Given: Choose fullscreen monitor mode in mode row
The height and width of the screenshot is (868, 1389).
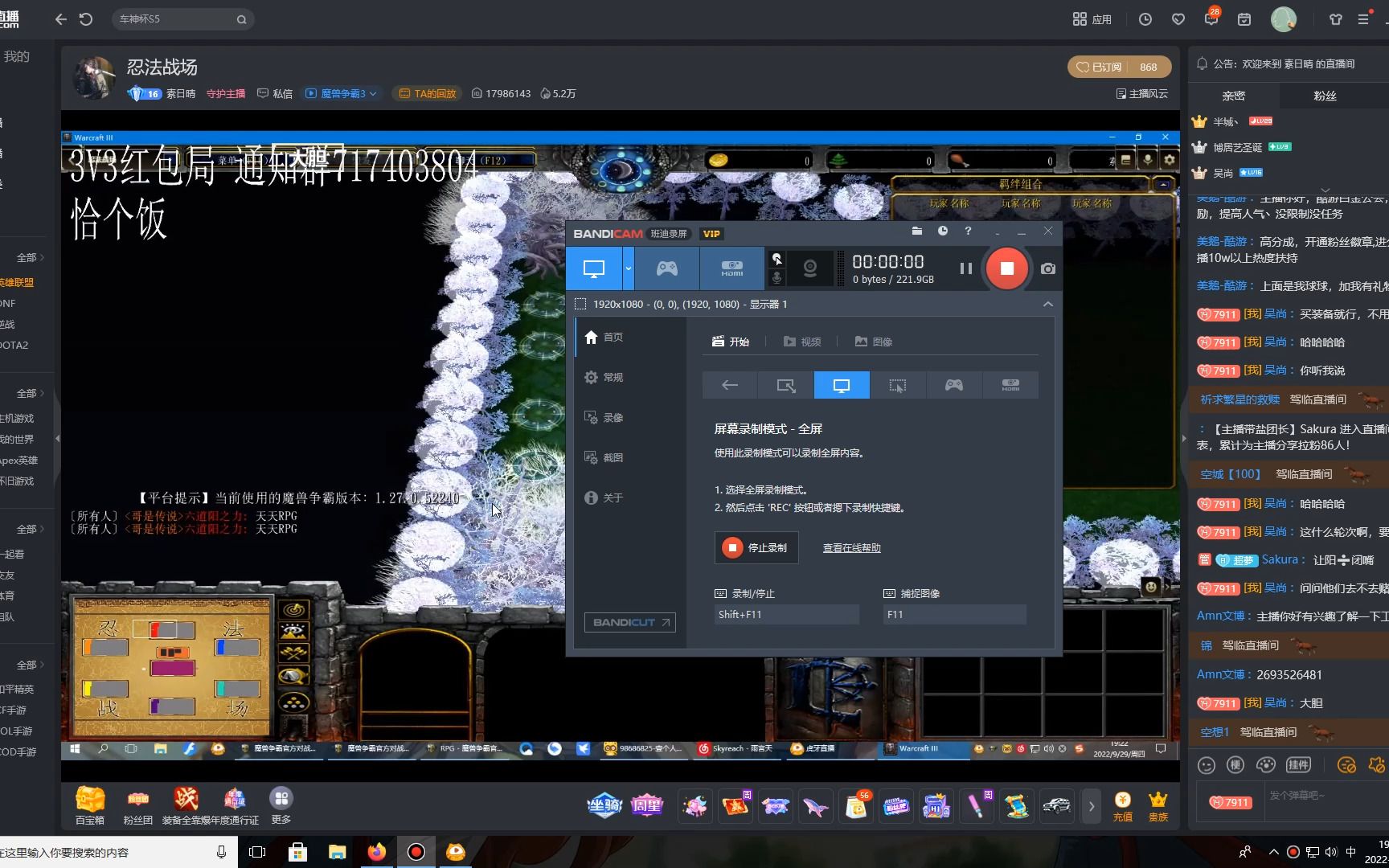Looking at the screenshot, I should click(842, 385).
